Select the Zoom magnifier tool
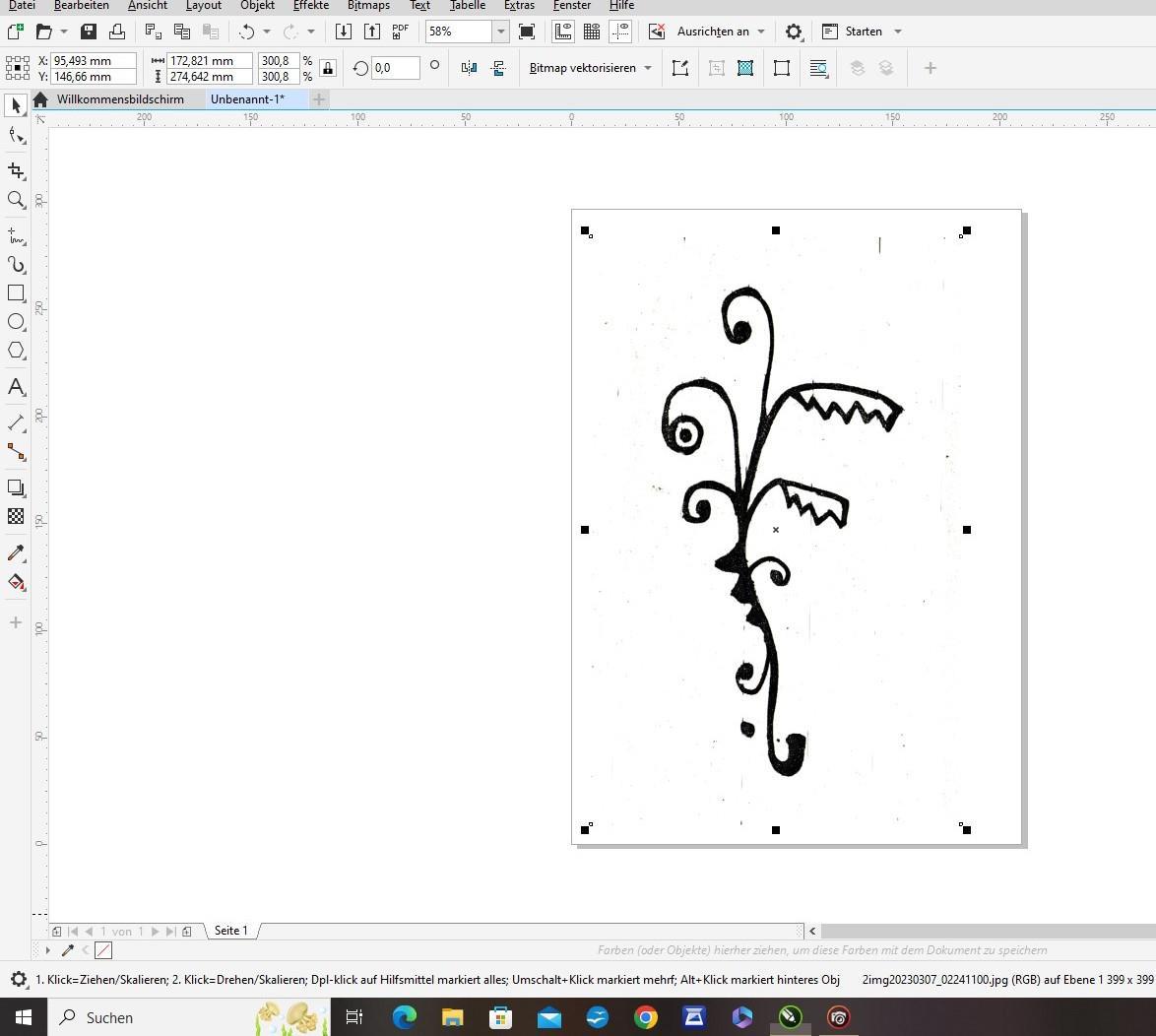1156x1036 pixels. click(16, 200)
